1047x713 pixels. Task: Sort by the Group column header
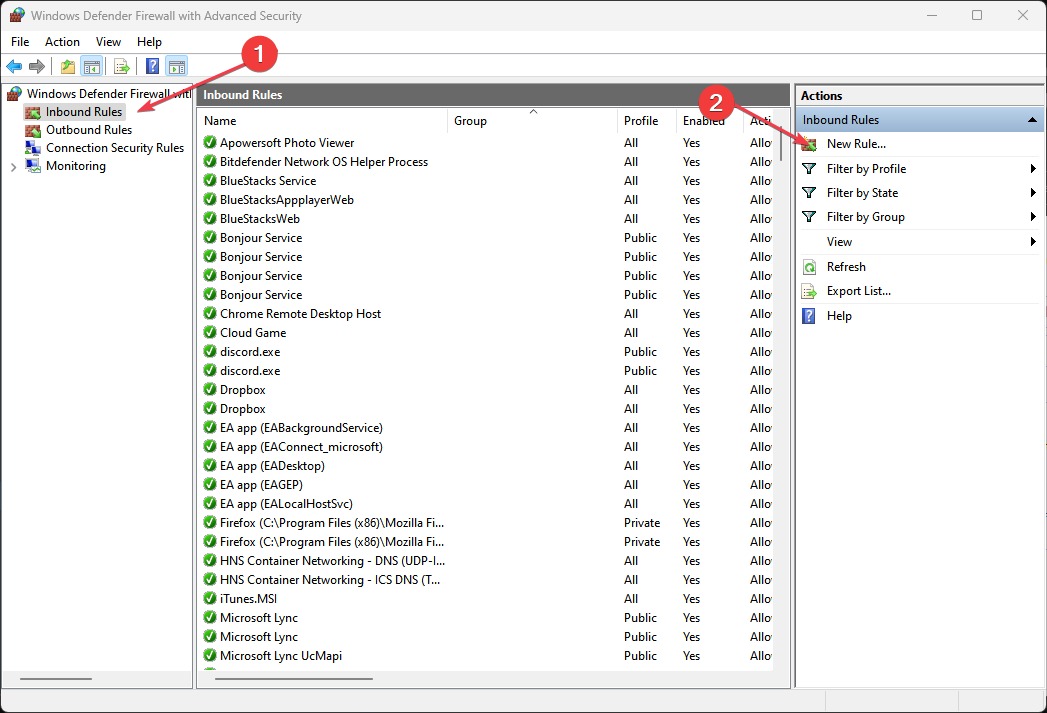(x=532, y=121)
